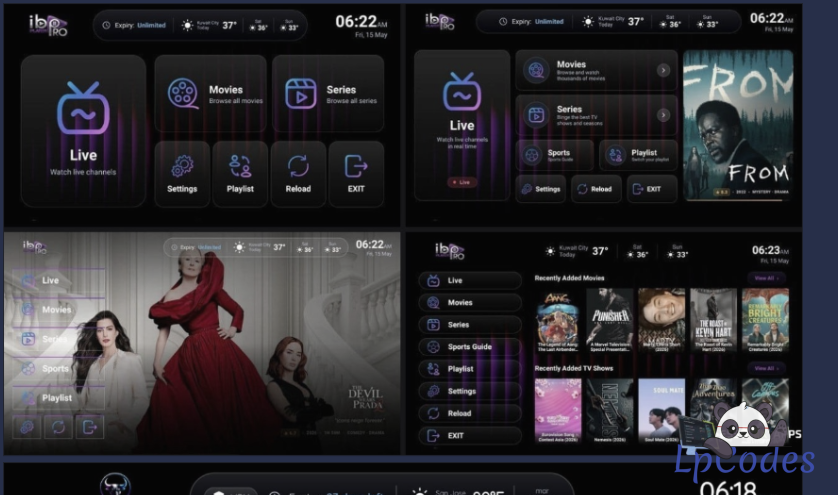The width and height of the screenshot is (838, 495).
Task: Open the large Live tile labeled 'Watch live channels'
Action: pyautogui.click(x=83, y=130)
